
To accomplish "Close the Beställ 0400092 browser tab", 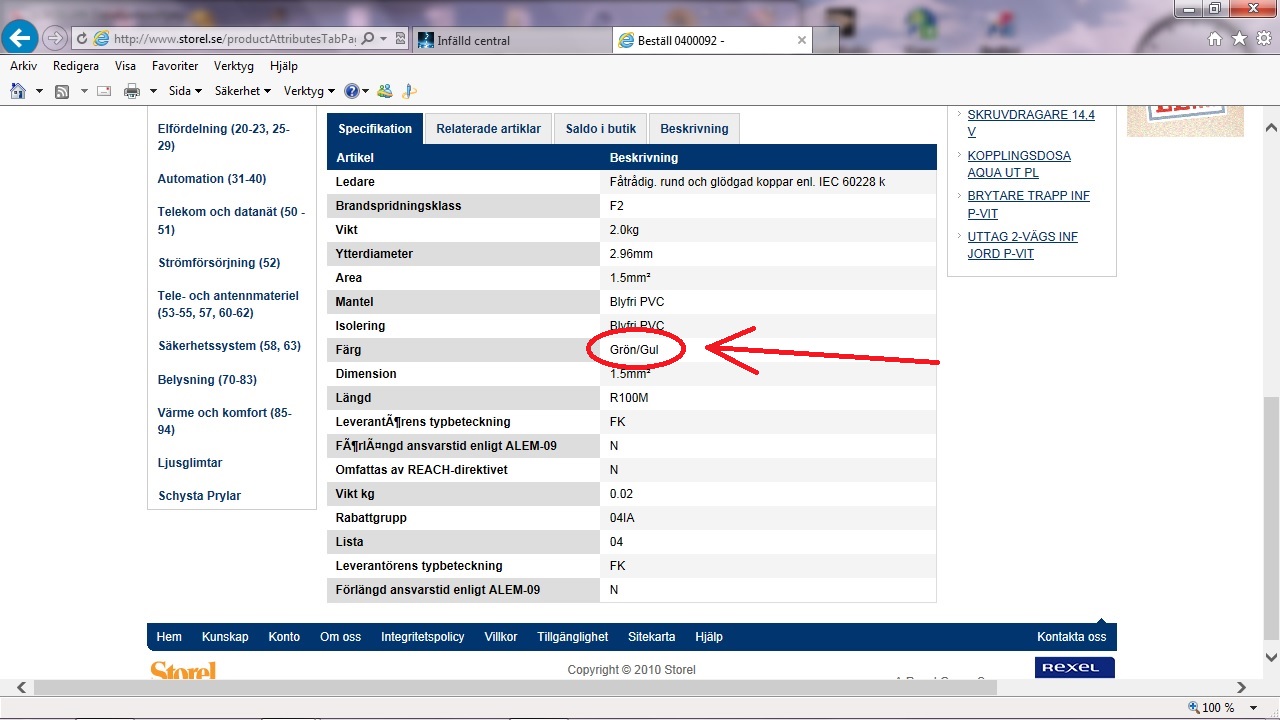I will point(801,40).
